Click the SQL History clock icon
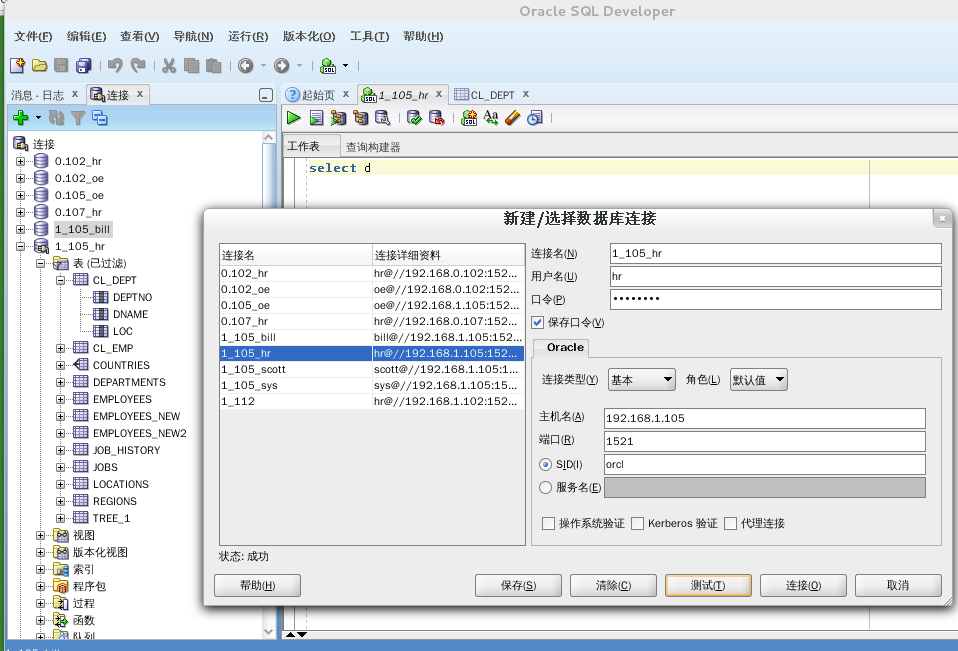958x651 pixels. [535, 118]
